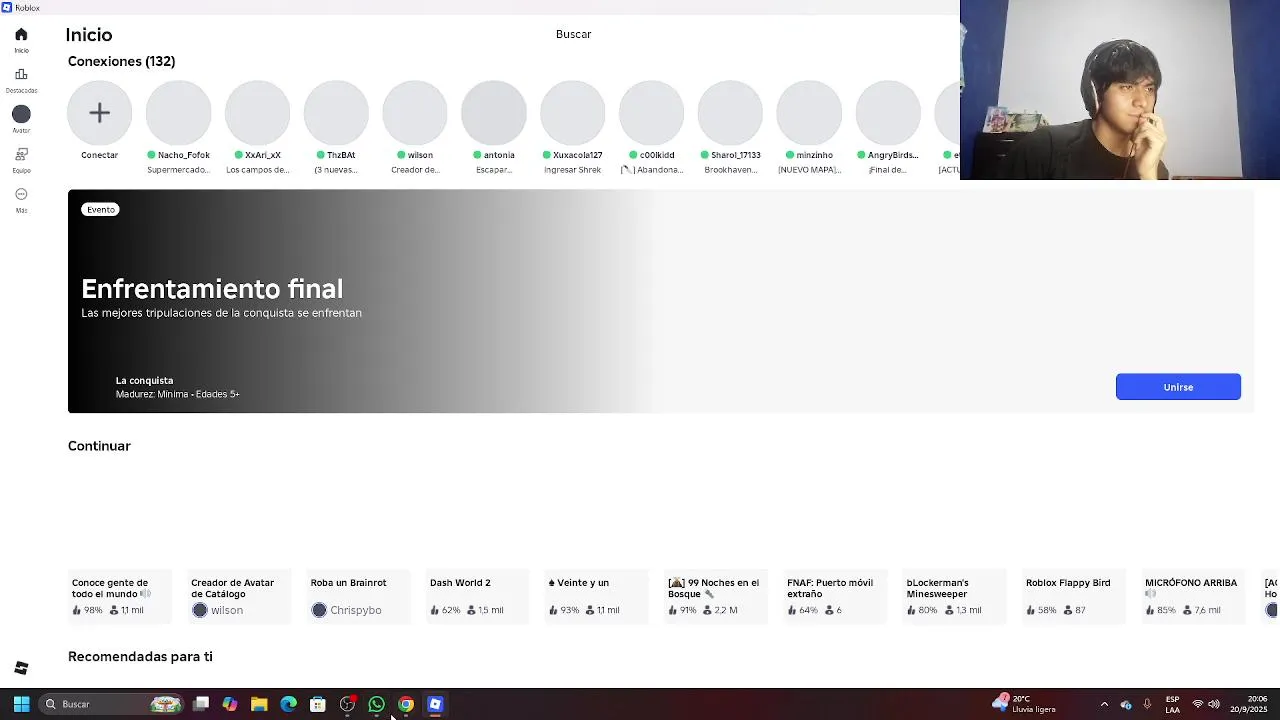This screenshot has width=1280, height=720.
Task: Open Microsoft Store from taskbar
Action: click(x=318, y=704)
